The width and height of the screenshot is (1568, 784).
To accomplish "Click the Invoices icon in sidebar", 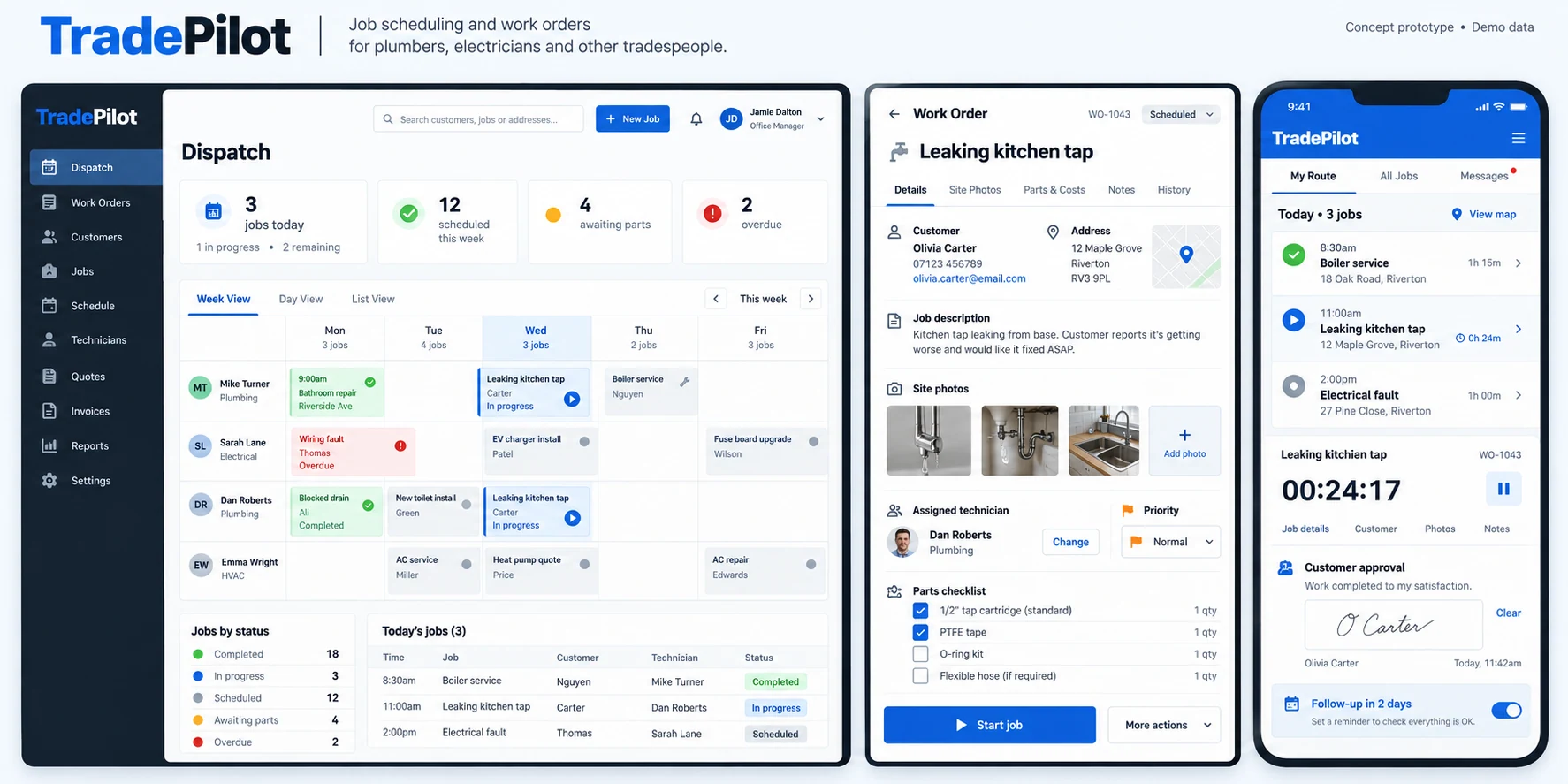I will 49,411.
